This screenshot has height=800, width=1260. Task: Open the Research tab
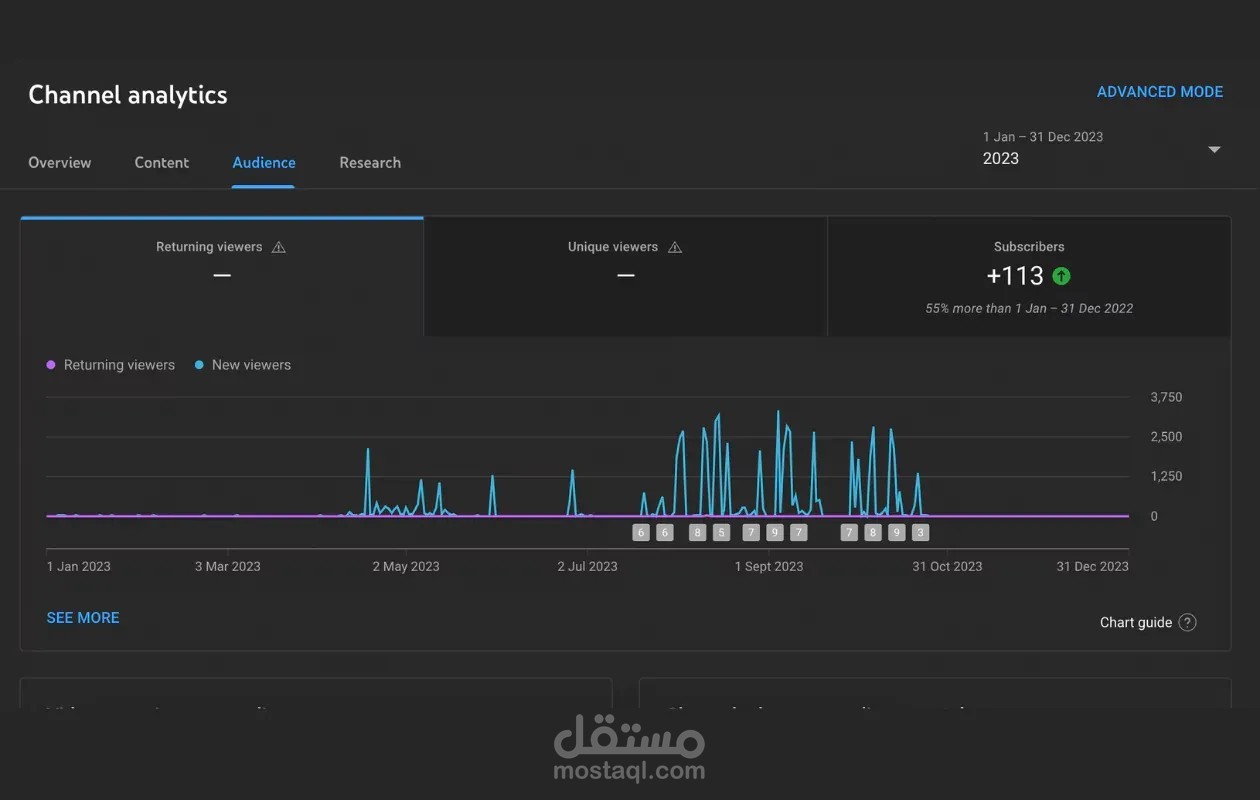click(370, 163)
